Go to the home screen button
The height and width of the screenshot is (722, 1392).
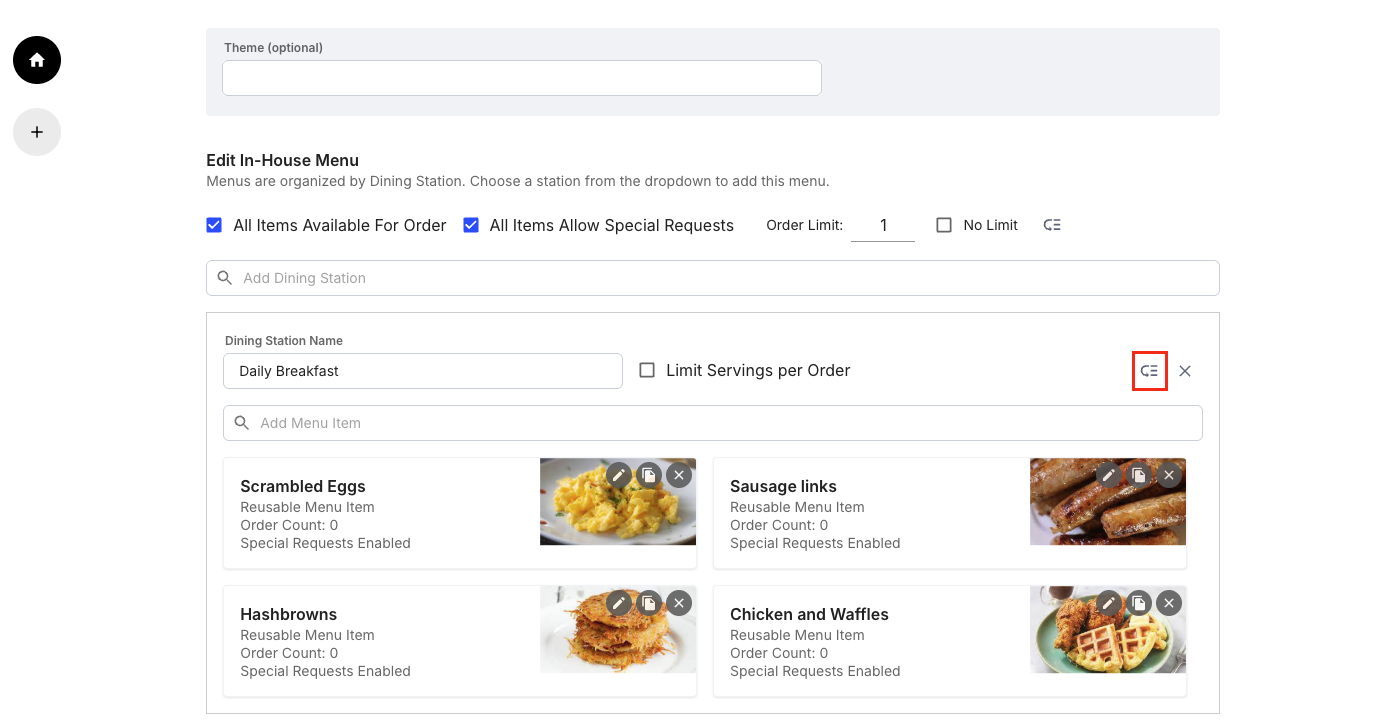pyautogui.click(x=37, y=60)
